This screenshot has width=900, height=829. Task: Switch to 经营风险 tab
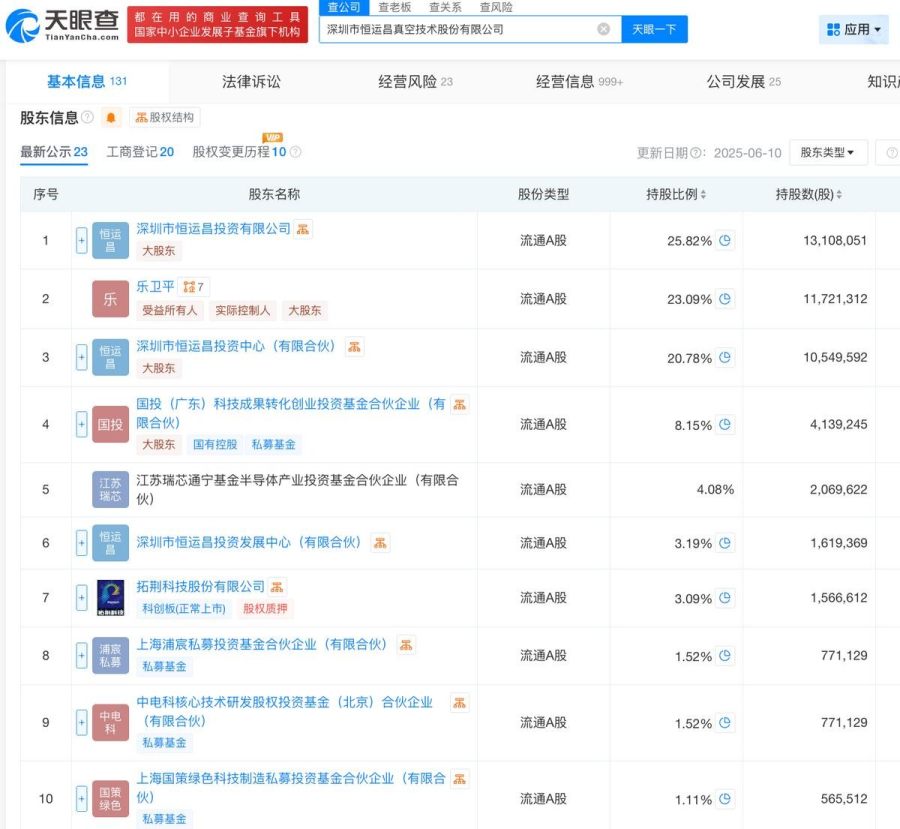click(x=415, y=82)
